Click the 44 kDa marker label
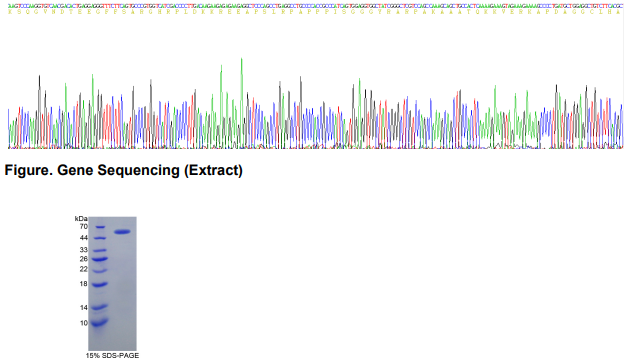 click(x=83, y=238)
